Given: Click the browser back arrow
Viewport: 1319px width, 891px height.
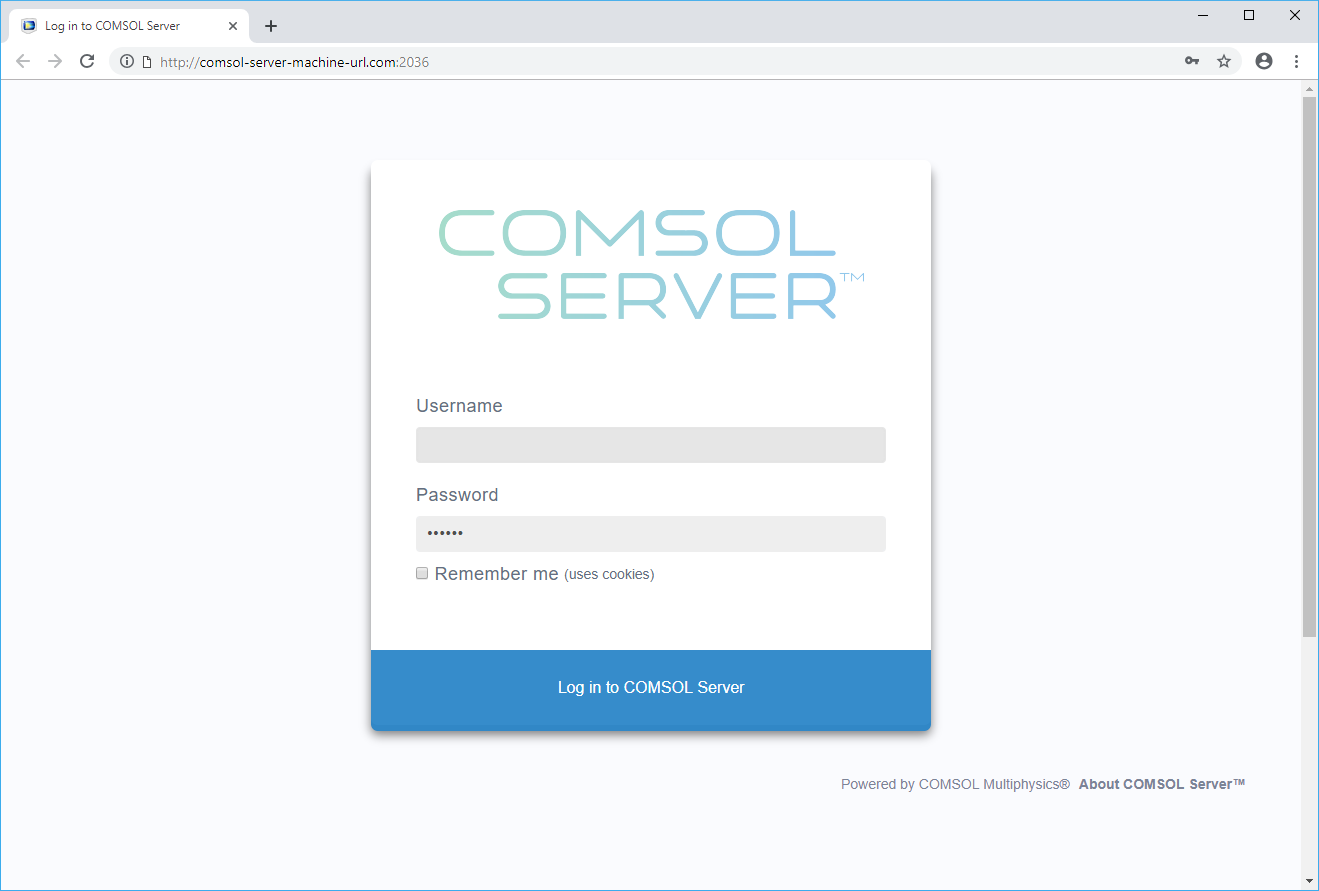Looking at the screenshot, I should (x=23, y=61).
